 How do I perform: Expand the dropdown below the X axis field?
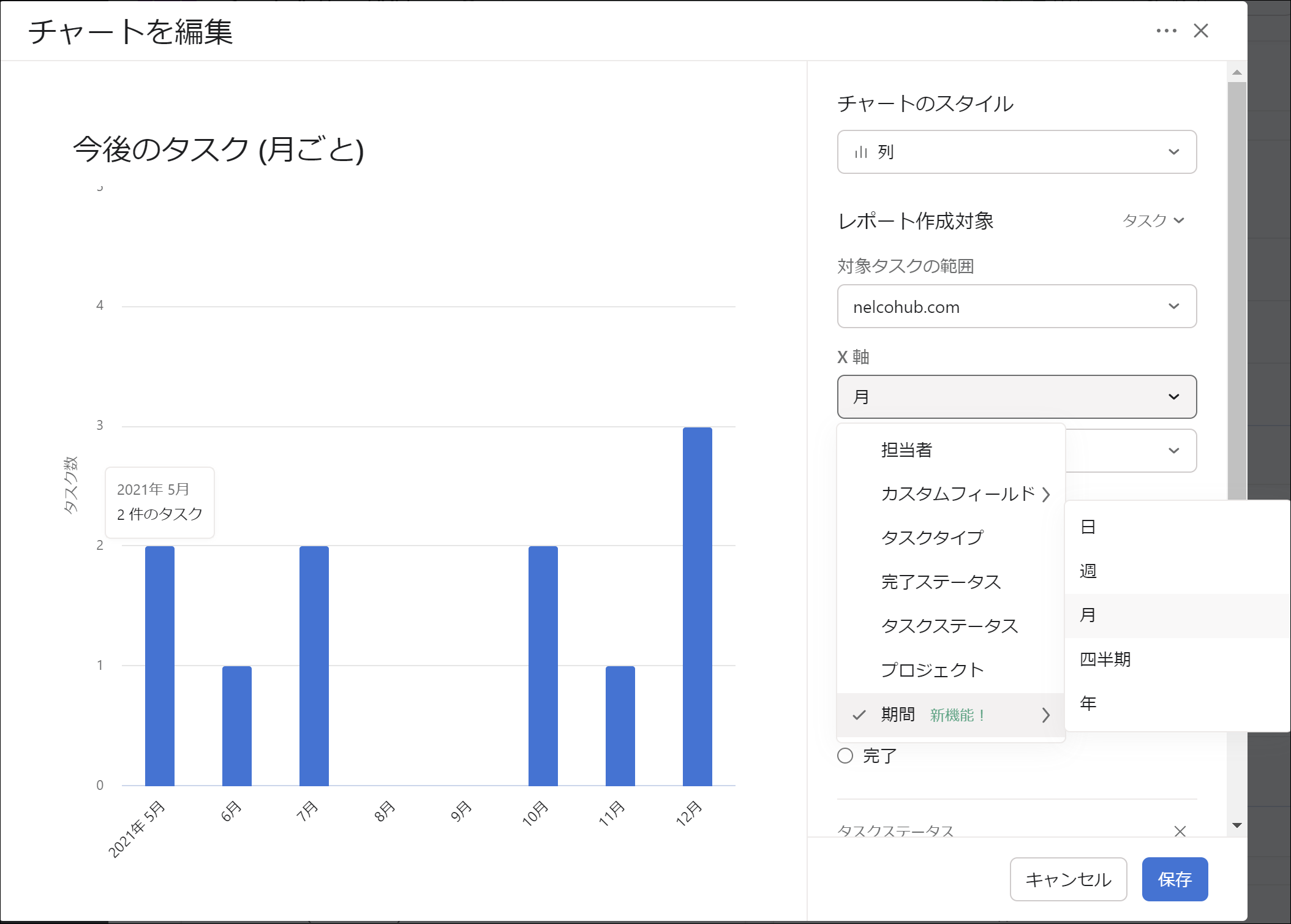[x=1131, y=451]
